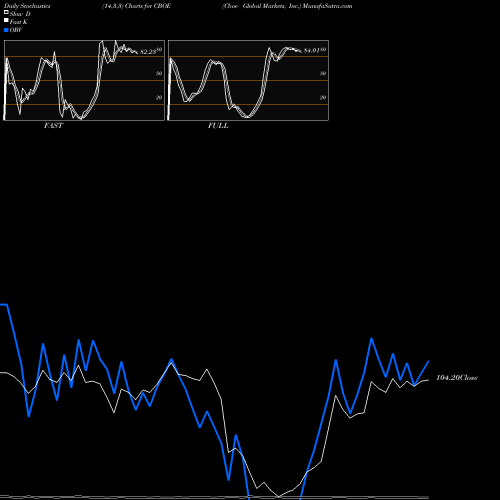Open the FAST stochastic chart thumbnail
The height and width of the screenshot is (500, 500).
click(84, 80)
